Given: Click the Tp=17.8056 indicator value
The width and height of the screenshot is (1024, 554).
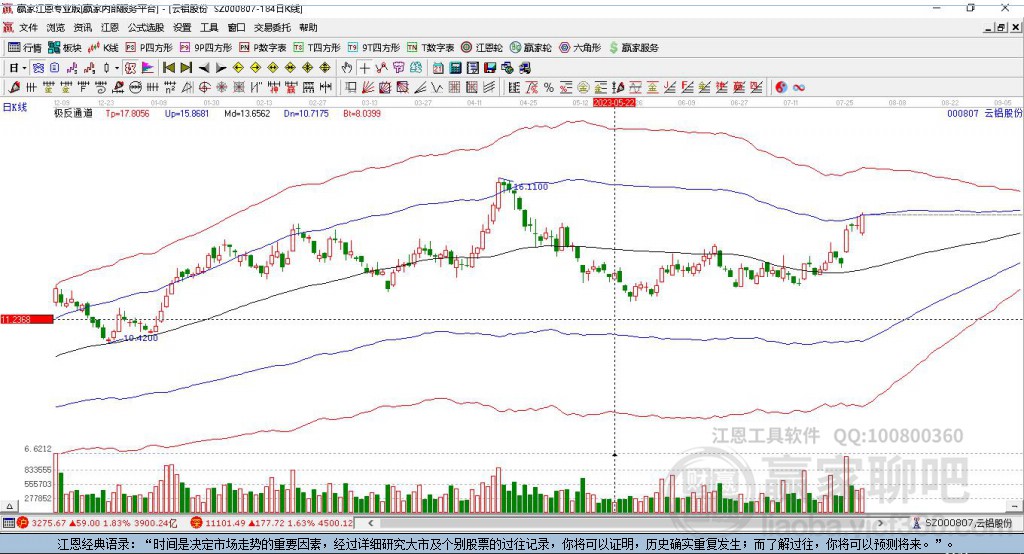Looking at the screenshot, I should click(x=127, y=113).
